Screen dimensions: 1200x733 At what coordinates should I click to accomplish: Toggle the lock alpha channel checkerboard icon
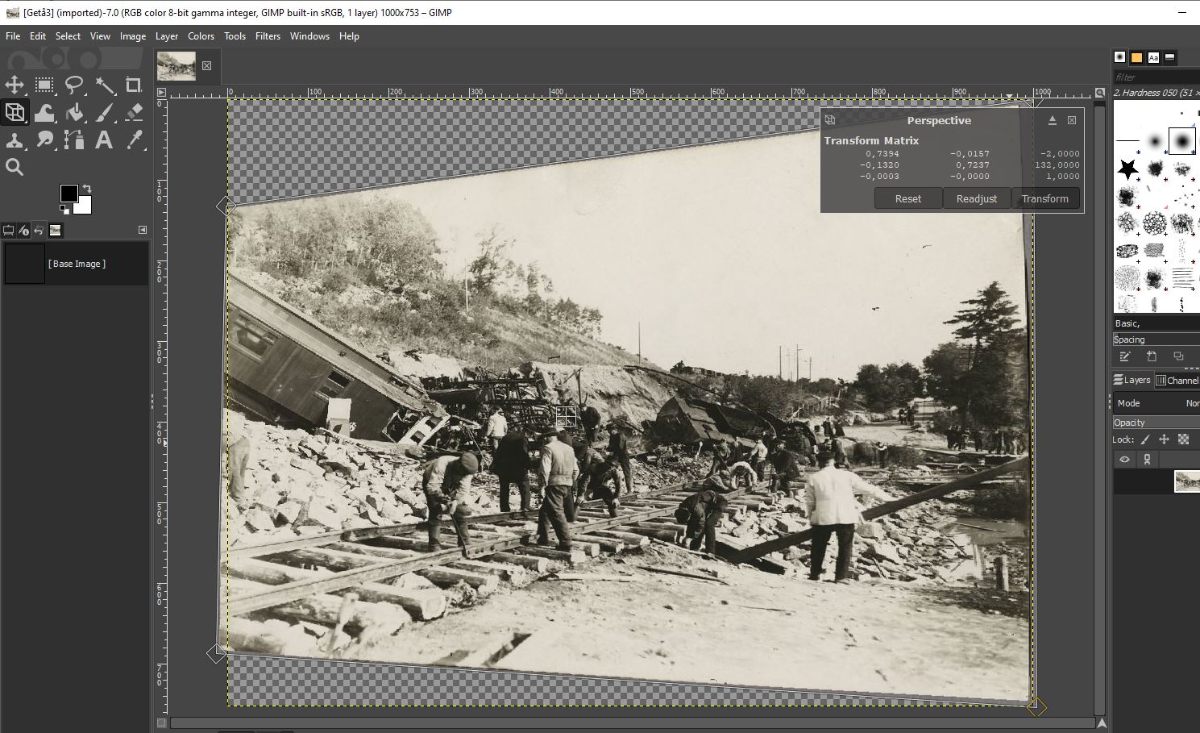(1183, 439)
